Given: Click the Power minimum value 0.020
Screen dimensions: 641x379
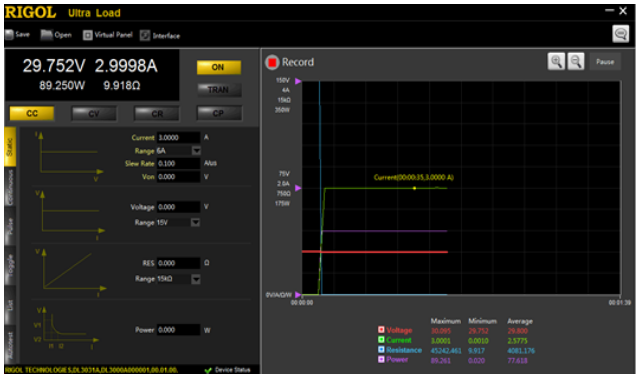Looking at the screenshot, I should point(476,360).
